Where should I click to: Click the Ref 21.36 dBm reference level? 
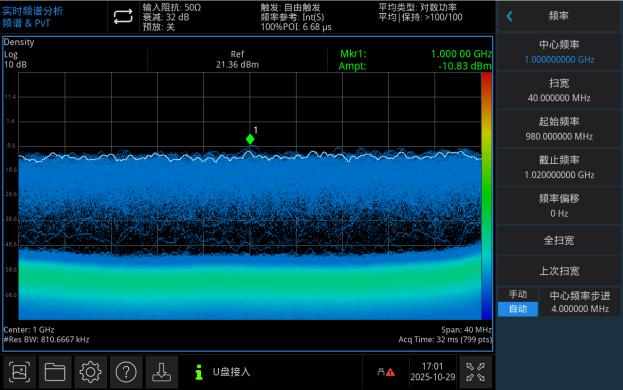click(237, 59)
